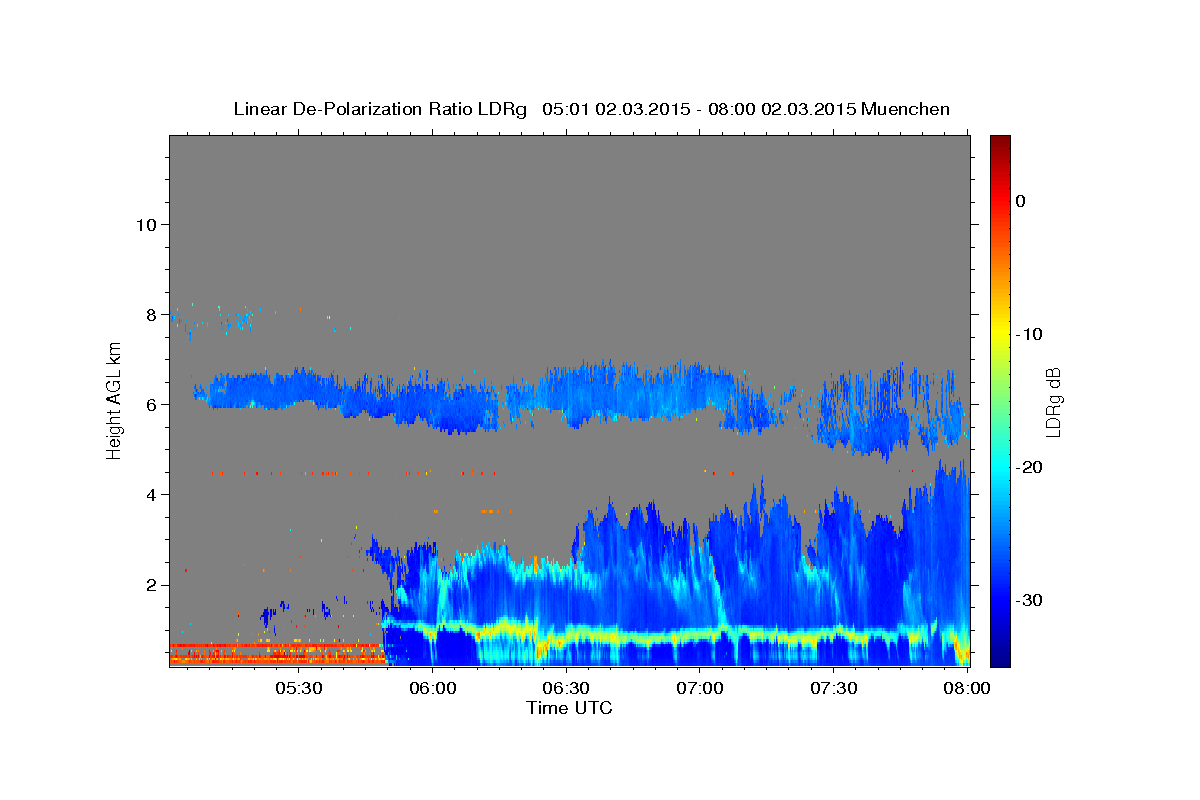Click the colorbar value -10
1200x800 pixels.
1030,334
